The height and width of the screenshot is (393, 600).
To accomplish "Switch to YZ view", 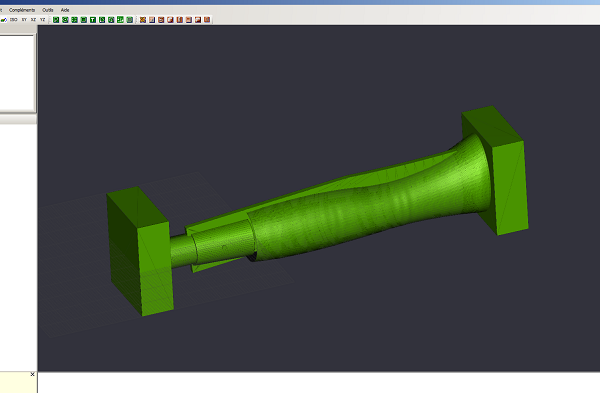I will point(42,20).
